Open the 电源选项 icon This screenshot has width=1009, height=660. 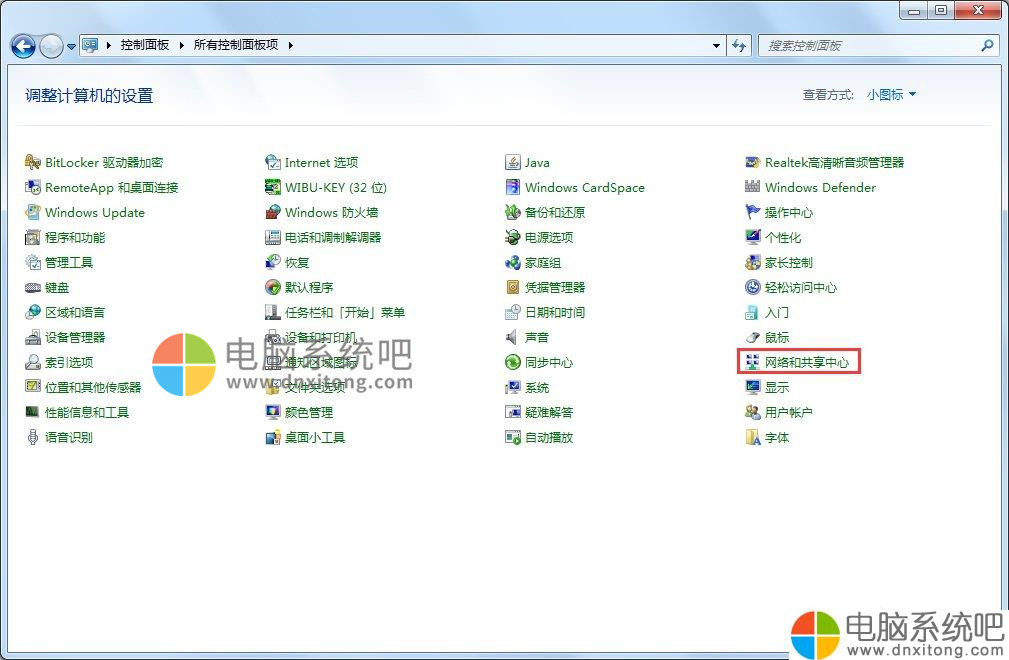point(513,237)
